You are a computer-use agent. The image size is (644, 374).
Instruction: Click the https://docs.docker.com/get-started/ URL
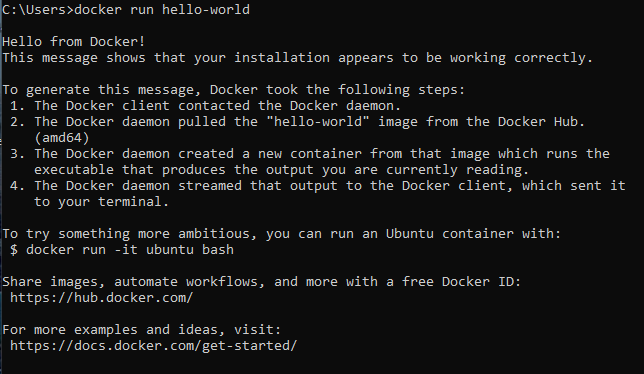[153, 346]
